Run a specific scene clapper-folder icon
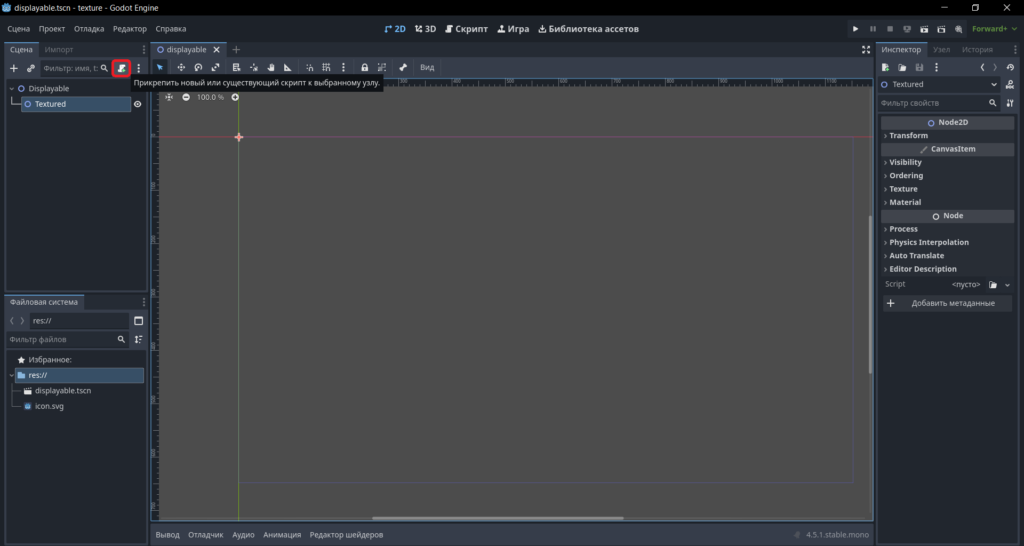 point(941,29)
